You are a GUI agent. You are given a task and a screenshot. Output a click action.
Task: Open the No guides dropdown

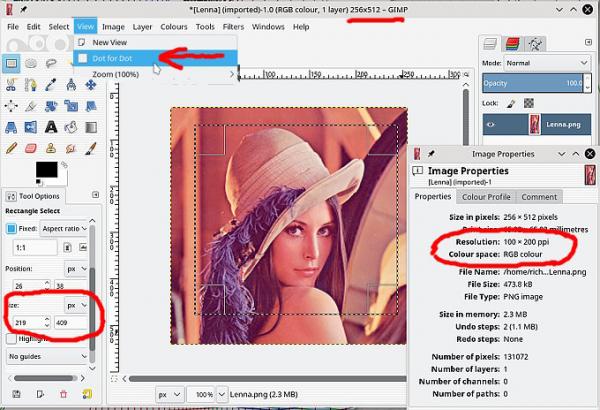(x=47, y=356)
